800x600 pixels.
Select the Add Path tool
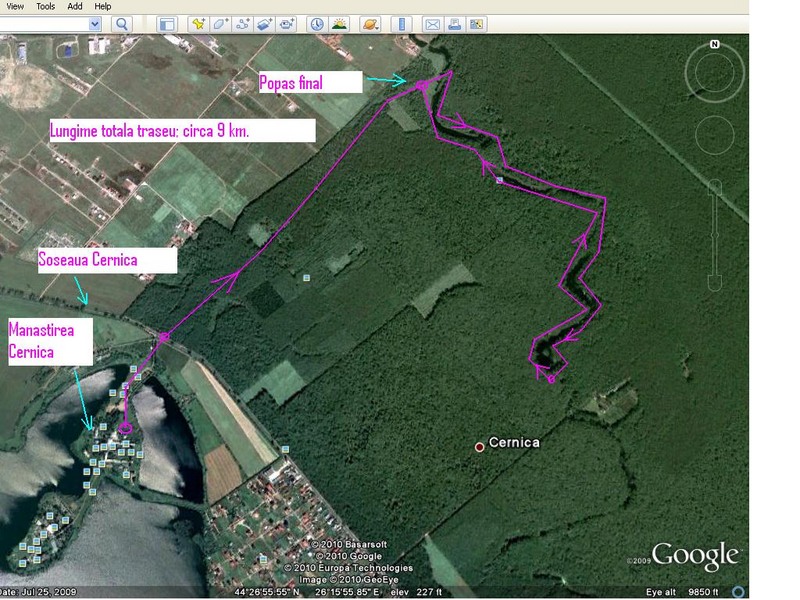click(x=242, y=23)
